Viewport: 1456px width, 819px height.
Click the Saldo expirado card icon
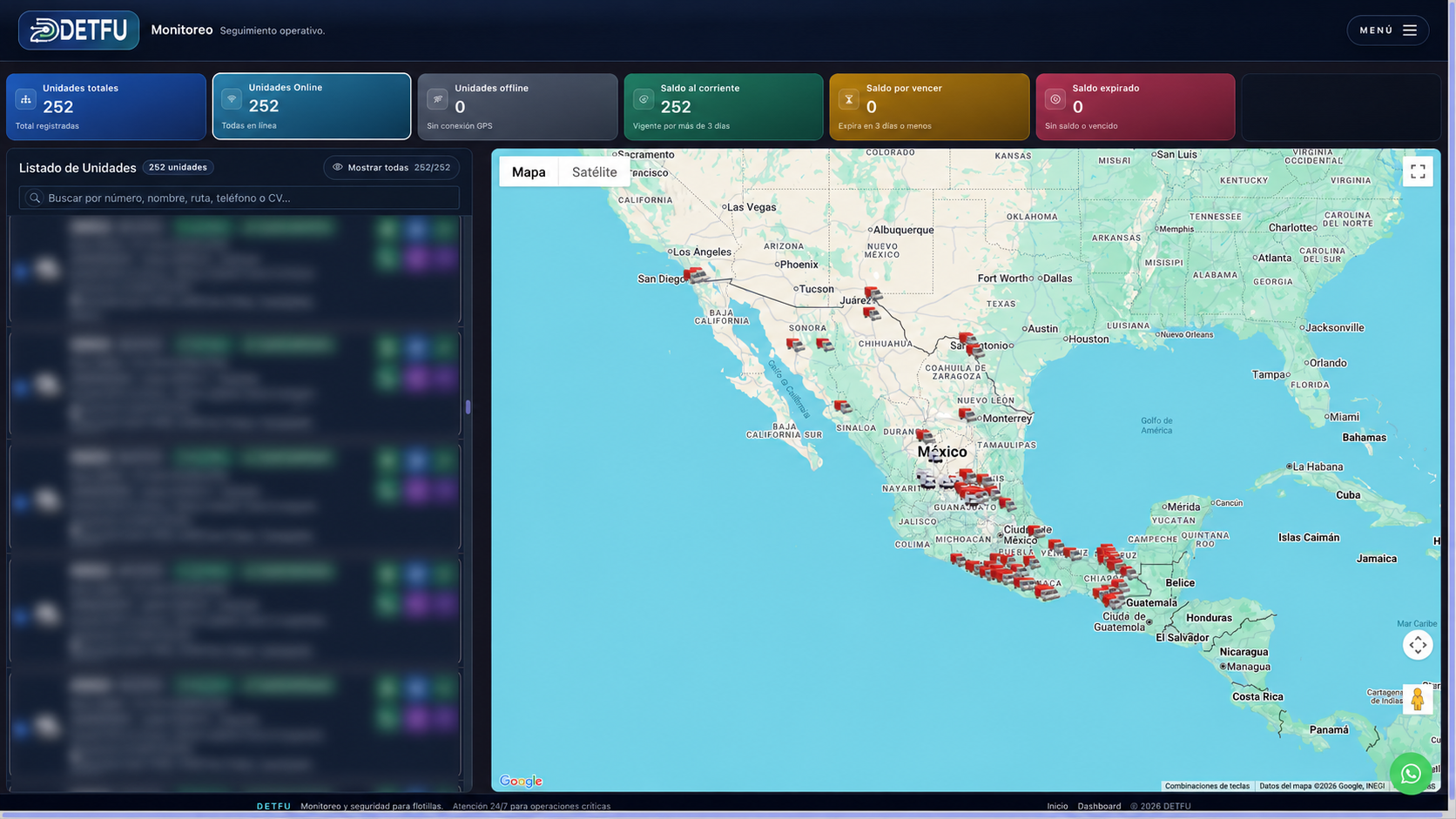tap(1055, 99)
